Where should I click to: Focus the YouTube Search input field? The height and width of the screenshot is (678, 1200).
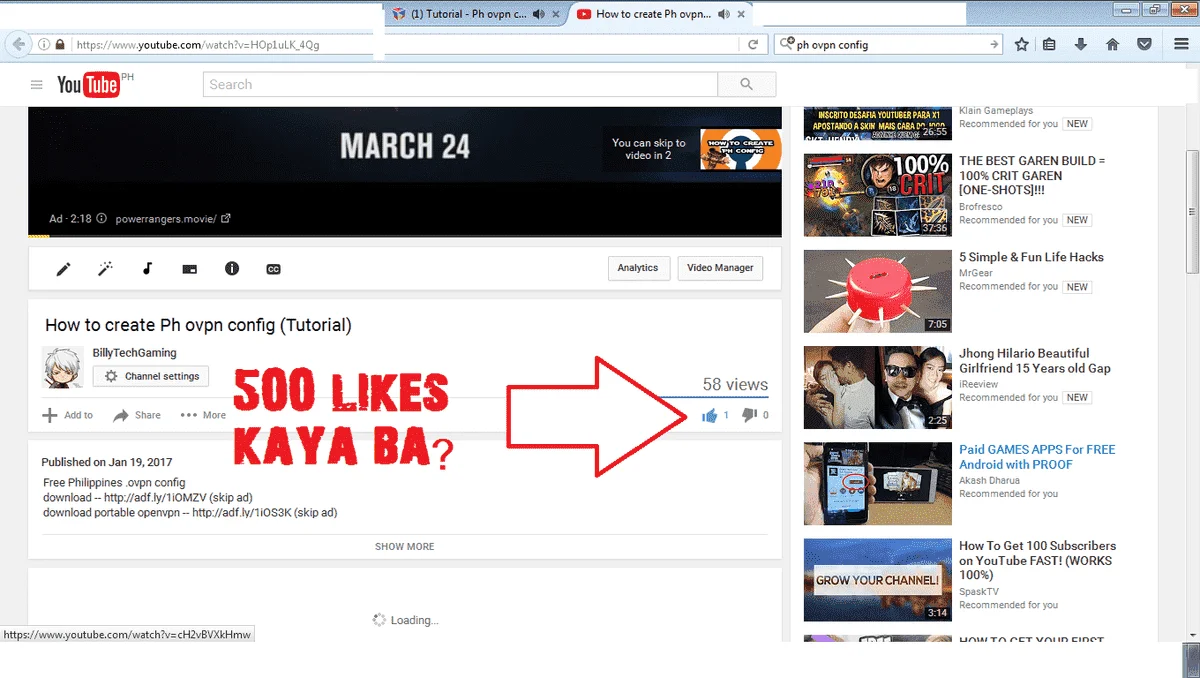[x=460, y=85]
